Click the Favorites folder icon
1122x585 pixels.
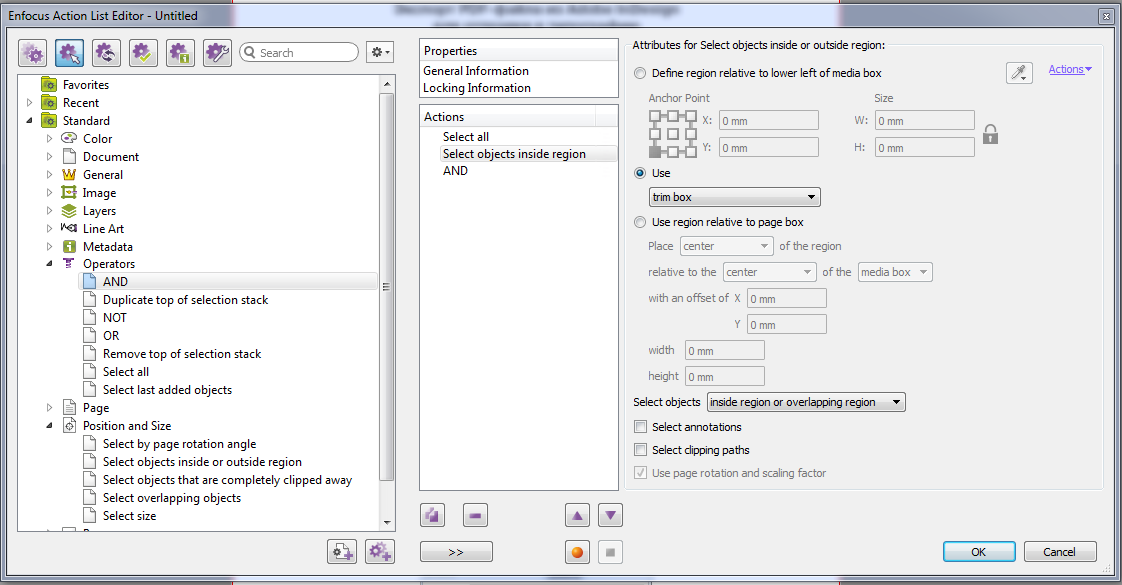point(49,84)
